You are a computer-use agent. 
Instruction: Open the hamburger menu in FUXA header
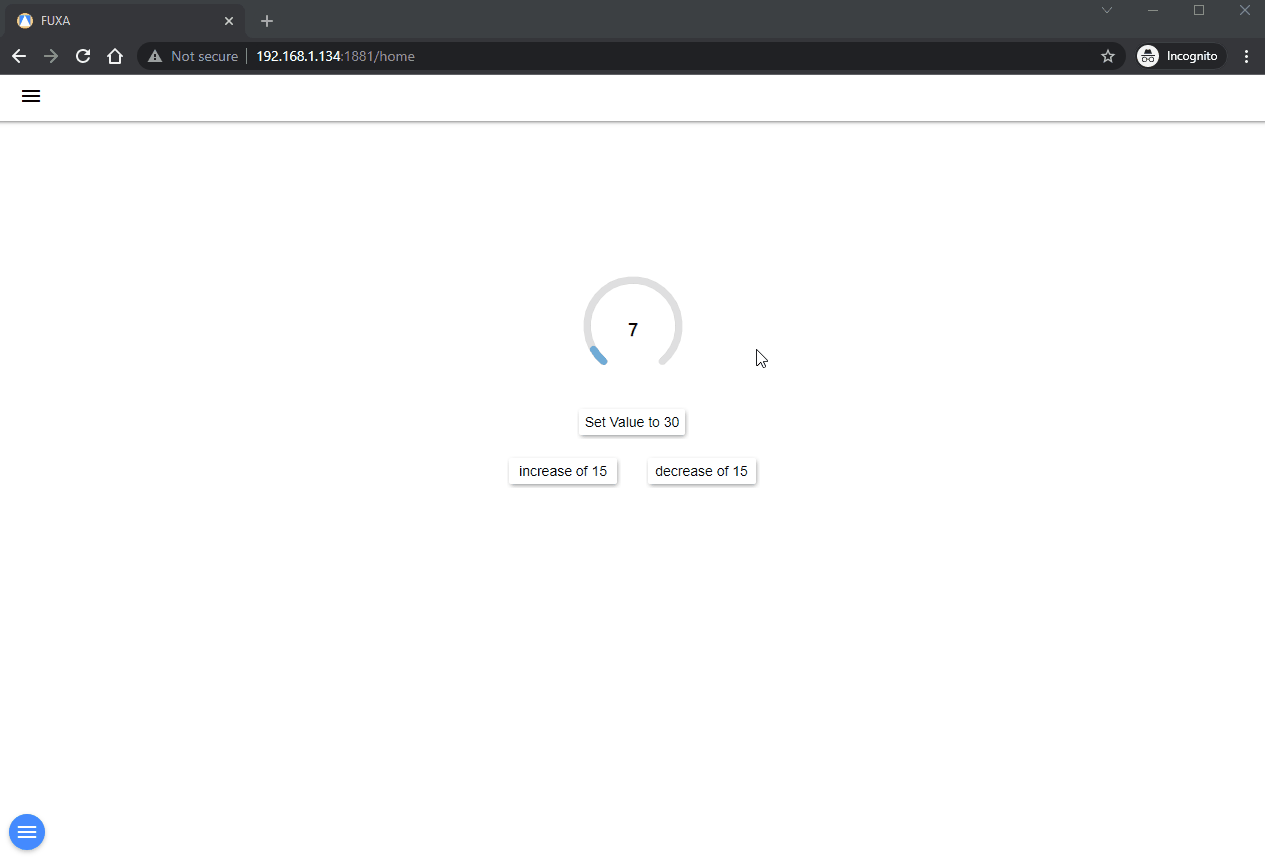(31, 96)
